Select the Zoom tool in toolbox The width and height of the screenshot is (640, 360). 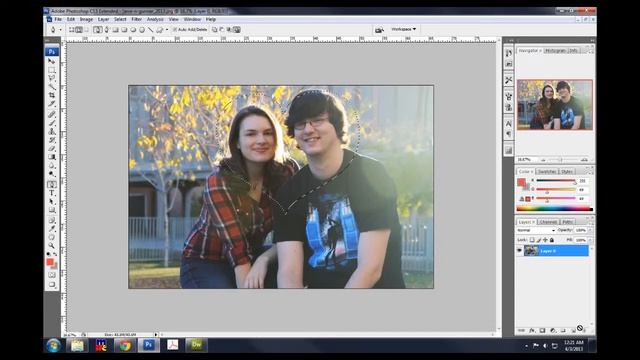coord(51,245)
